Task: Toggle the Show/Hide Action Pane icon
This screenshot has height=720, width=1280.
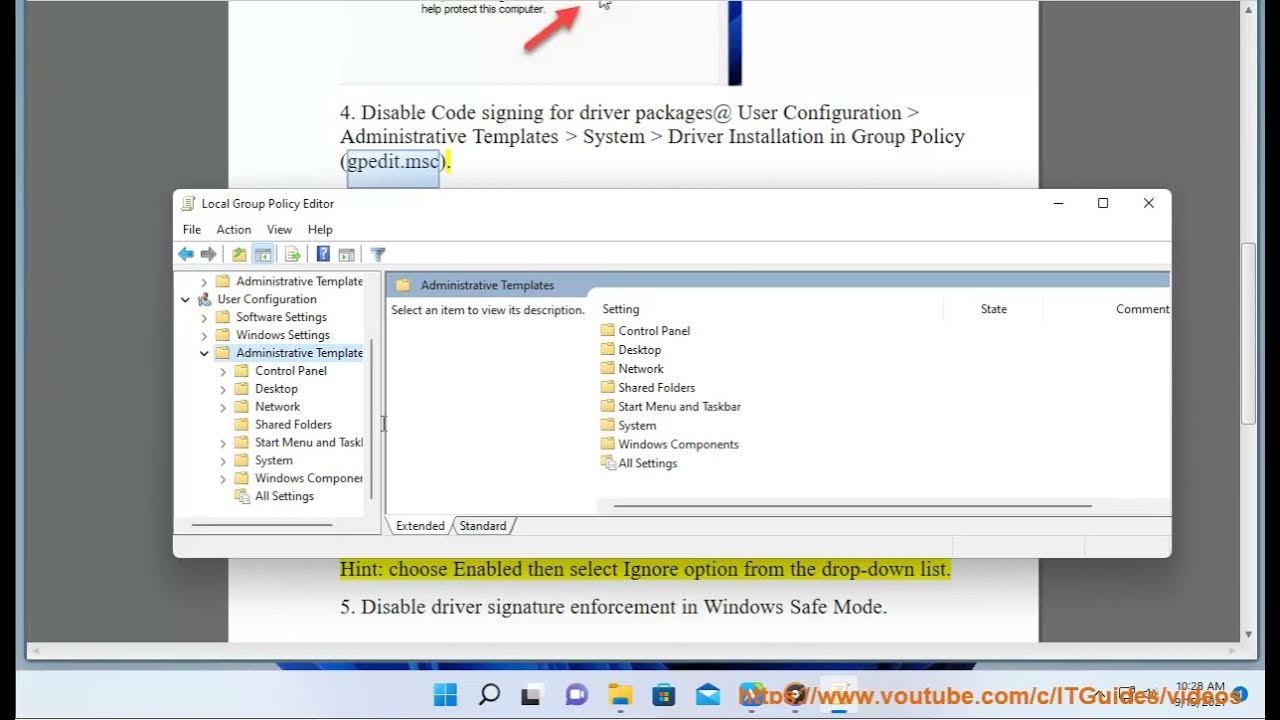Action: click(346, 255)
